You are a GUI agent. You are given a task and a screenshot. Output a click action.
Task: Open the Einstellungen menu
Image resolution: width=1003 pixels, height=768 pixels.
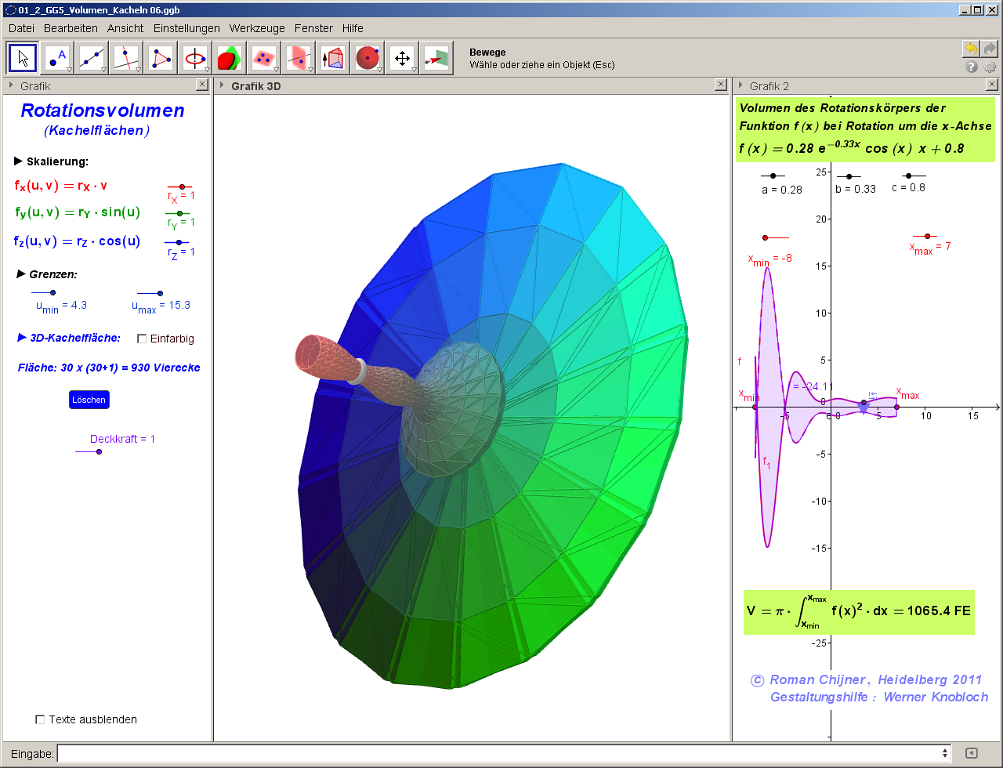(186, 28)
